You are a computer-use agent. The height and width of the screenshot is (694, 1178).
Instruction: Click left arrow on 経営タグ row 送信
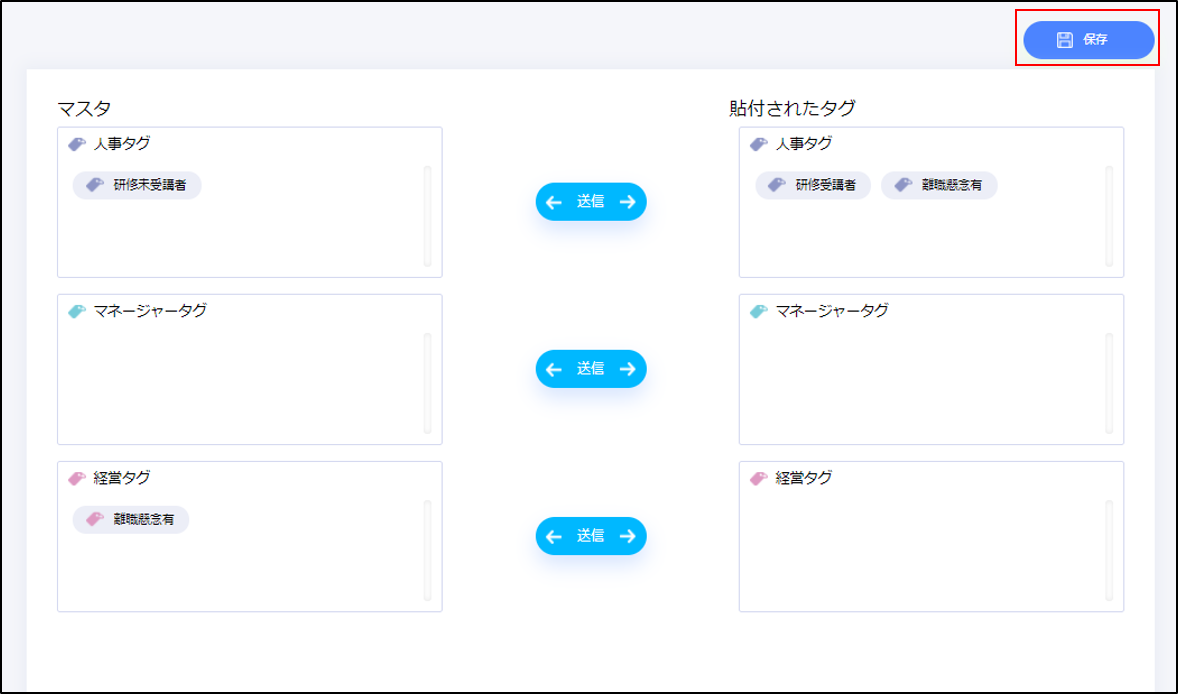tap(554, 536)
